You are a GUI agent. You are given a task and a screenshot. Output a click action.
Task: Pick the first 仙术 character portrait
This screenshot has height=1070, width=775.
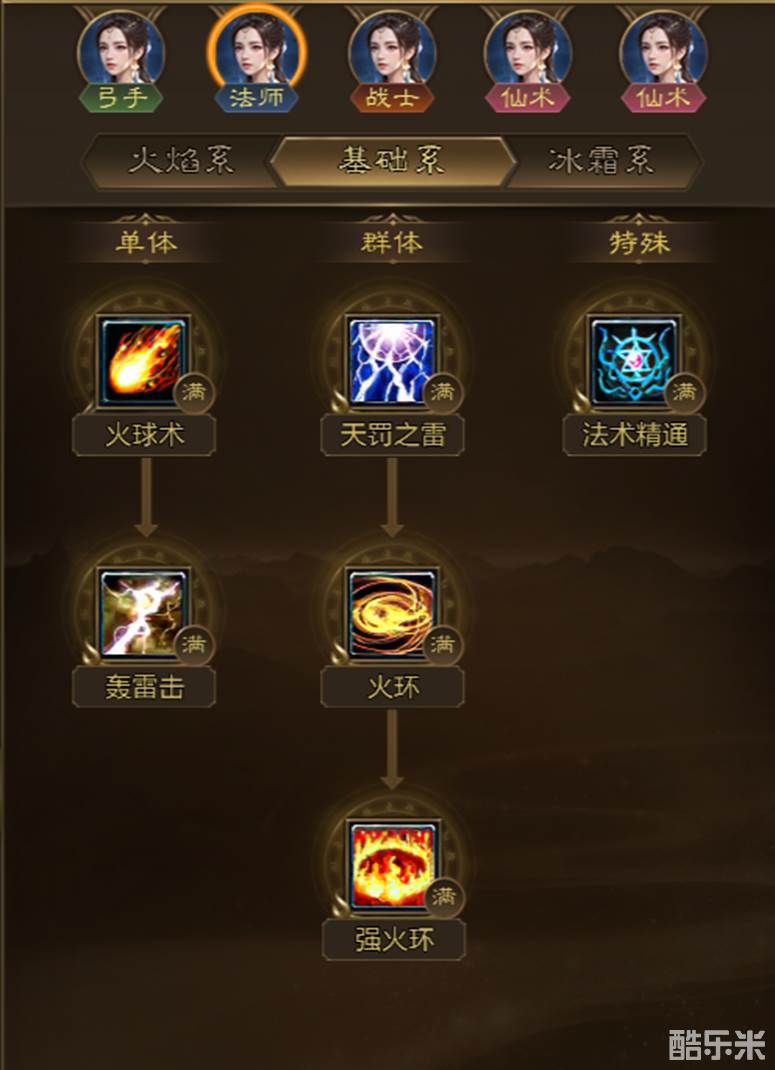point(527,57)
